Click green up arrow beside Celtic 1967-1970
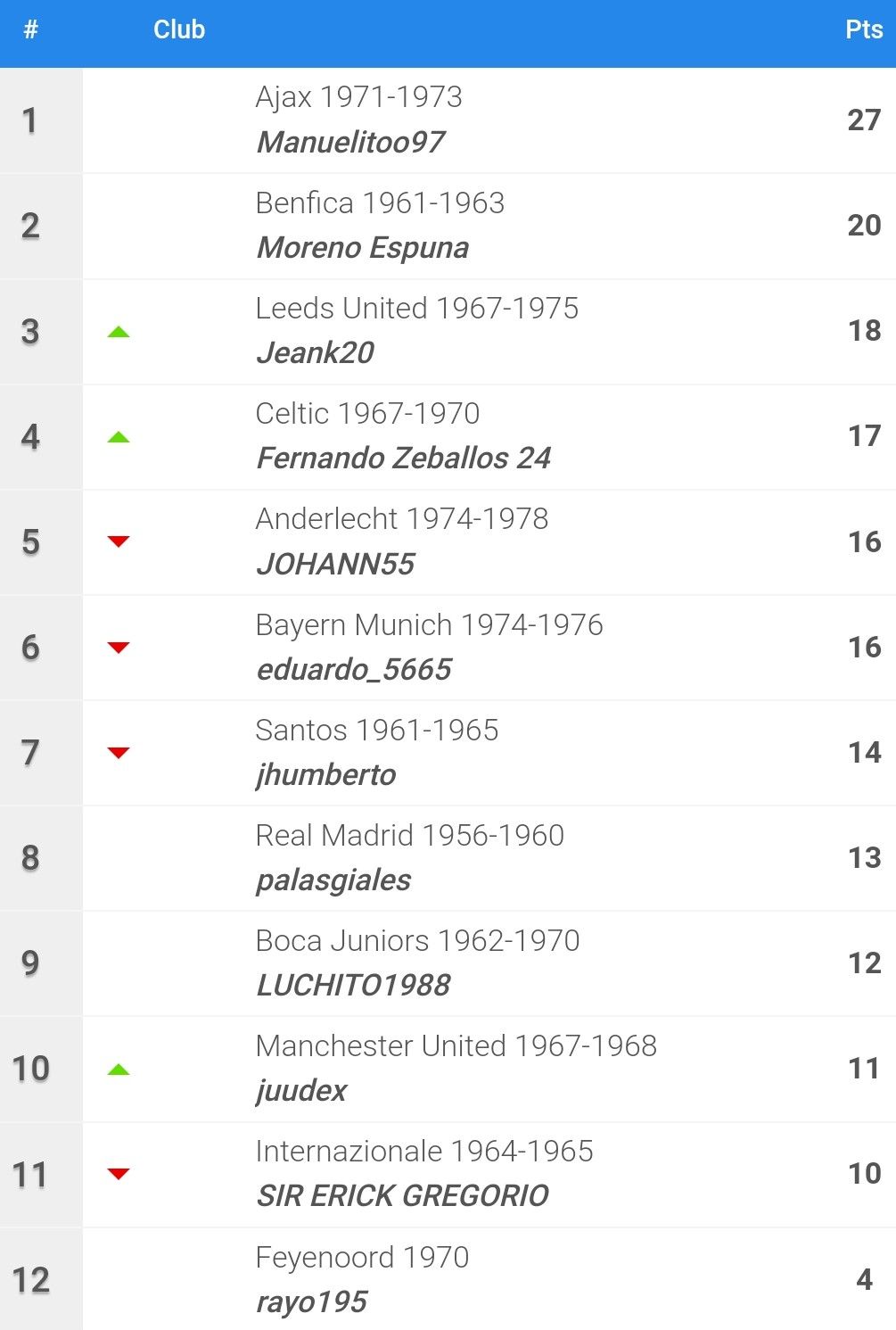This screenshot has height=1330, width=896. pos(119,437)
